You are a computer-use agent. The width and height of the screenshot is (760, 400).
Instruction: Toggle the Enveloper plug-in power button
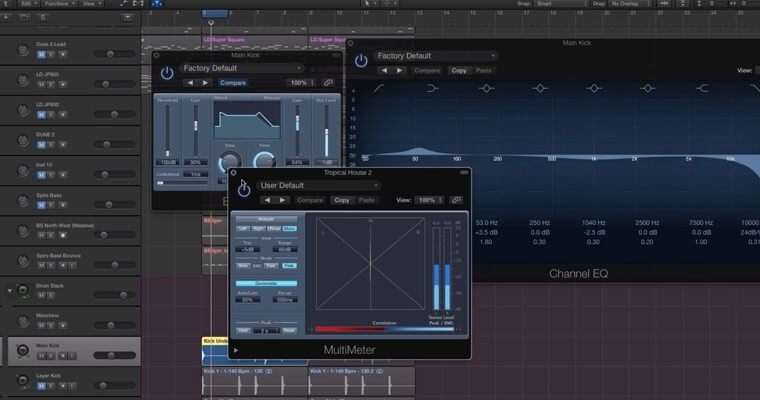(167, 73)
